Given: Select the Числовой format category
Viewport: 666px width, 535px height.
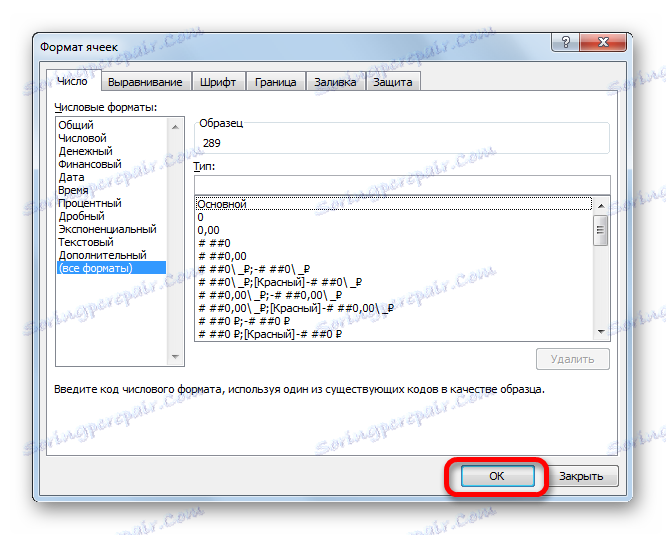Looking at the screenshot, I should pyautogui.click(x=111, y=138).
